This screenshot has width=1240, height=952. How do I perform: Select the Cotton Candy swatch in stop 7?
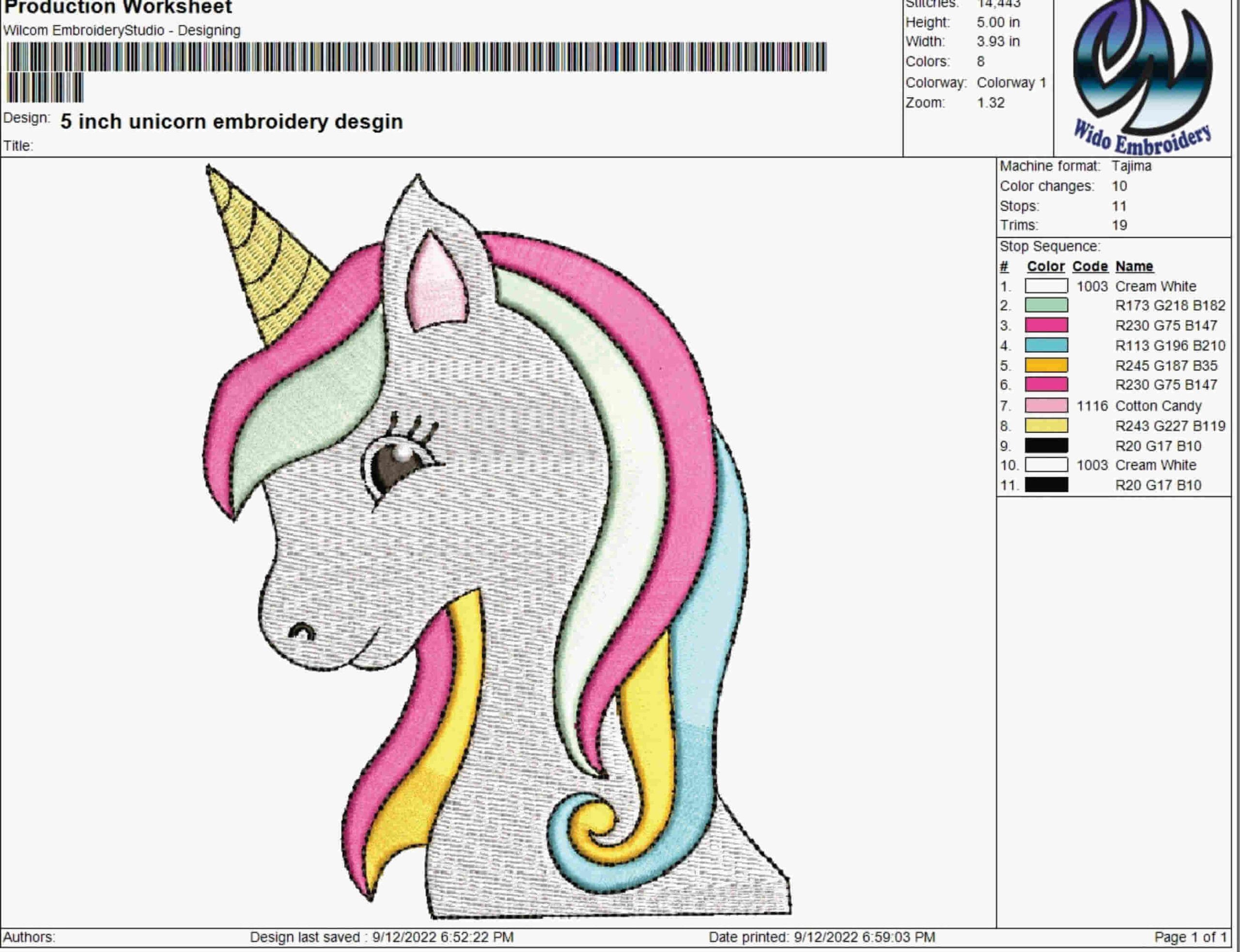1046,405
